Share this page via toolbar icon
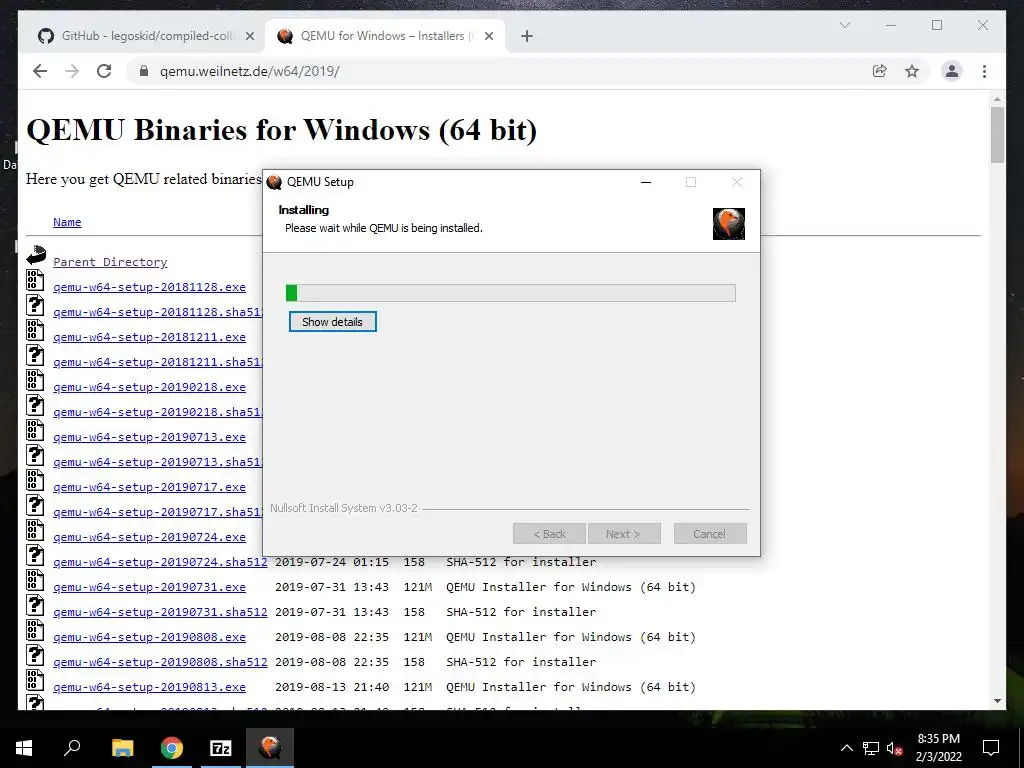1024x768 pixels. 880,71
